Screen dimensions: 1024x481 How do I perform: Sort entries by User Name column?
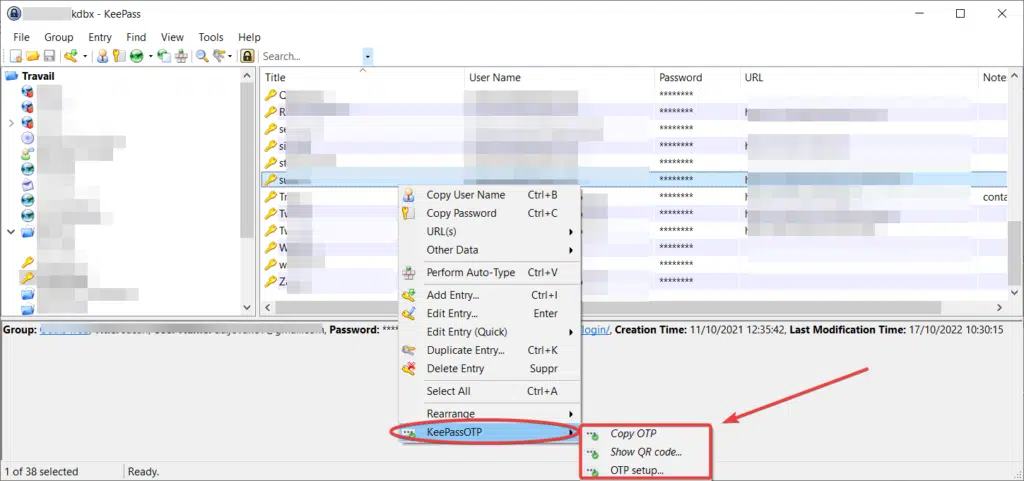coord(560,78)
